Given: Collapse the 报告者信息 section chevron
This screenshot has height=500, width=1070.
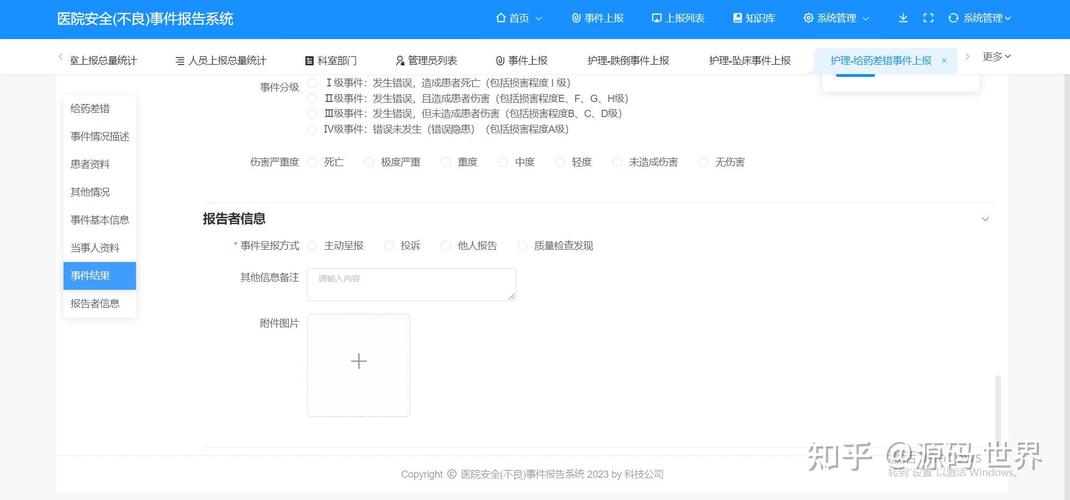Looking at the screenshot, I should (985, 220).
